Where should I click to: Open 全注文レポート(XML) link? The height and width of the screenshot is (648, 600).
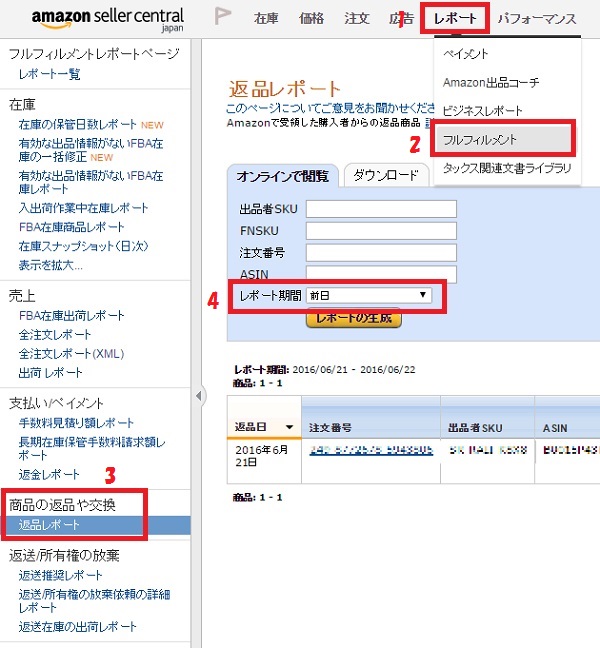pos(71,354)
